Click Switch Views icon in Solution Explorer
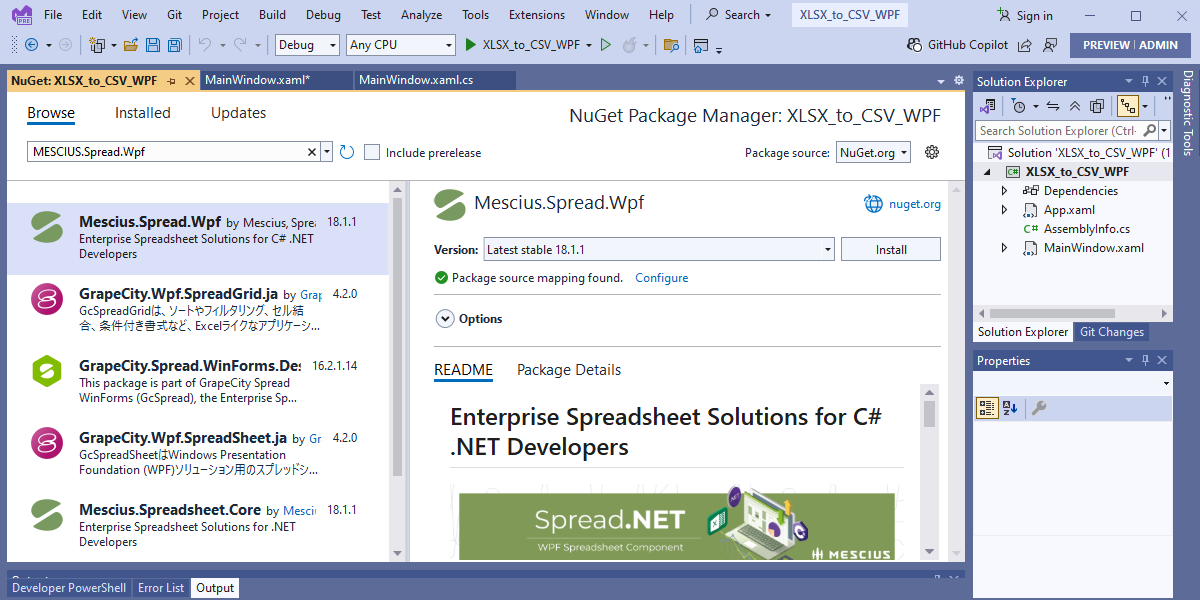 988,106
